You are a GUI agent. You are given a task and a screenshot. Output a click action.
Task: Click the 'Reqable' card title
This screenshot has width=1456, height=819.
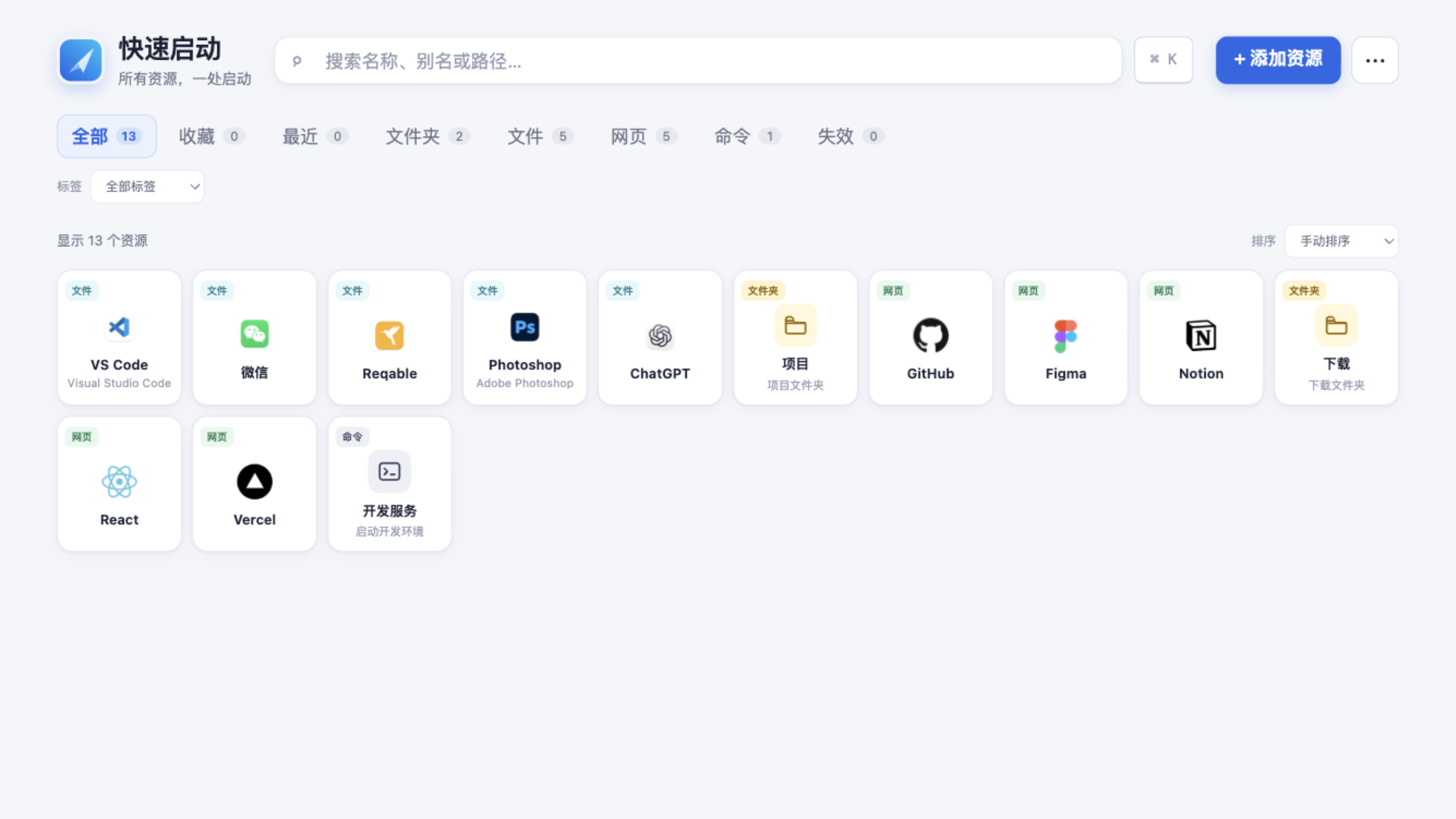click(x=390, y=374)
